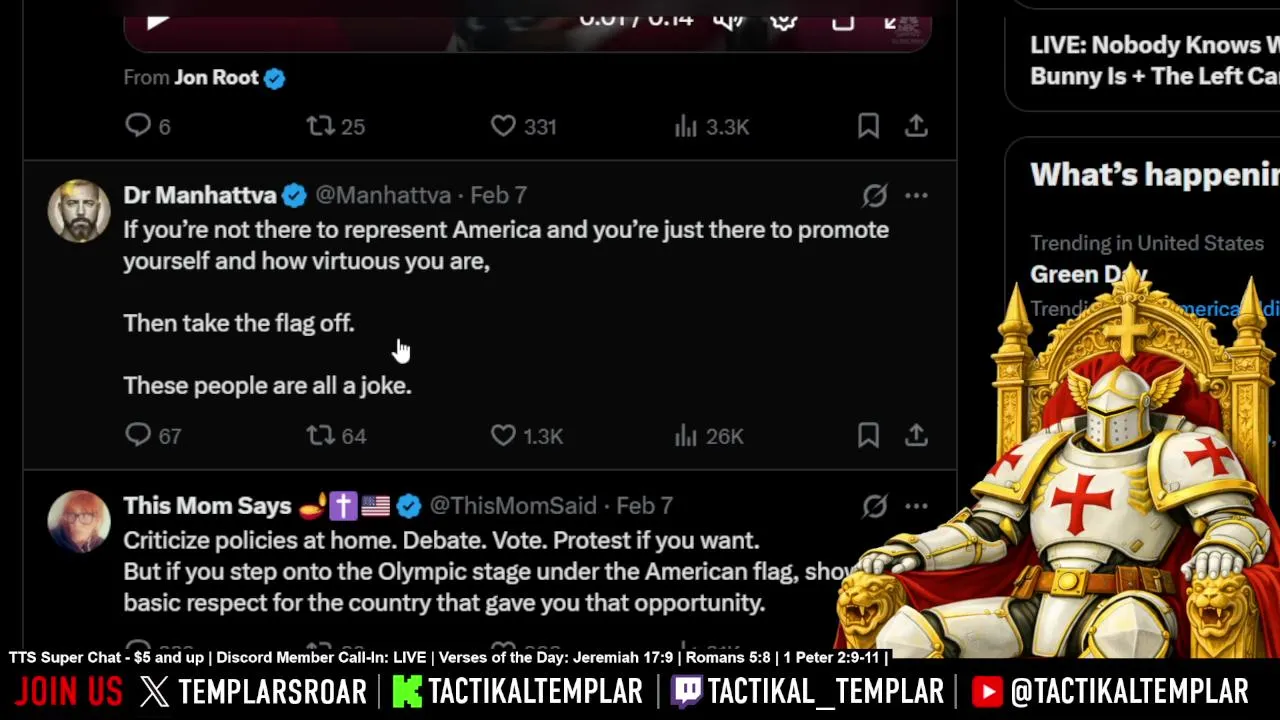This screenshot has height=720, width=1280.
Task: Open the Green Day trending topic
Action: pyautogui.click(x=1089, y=274)
